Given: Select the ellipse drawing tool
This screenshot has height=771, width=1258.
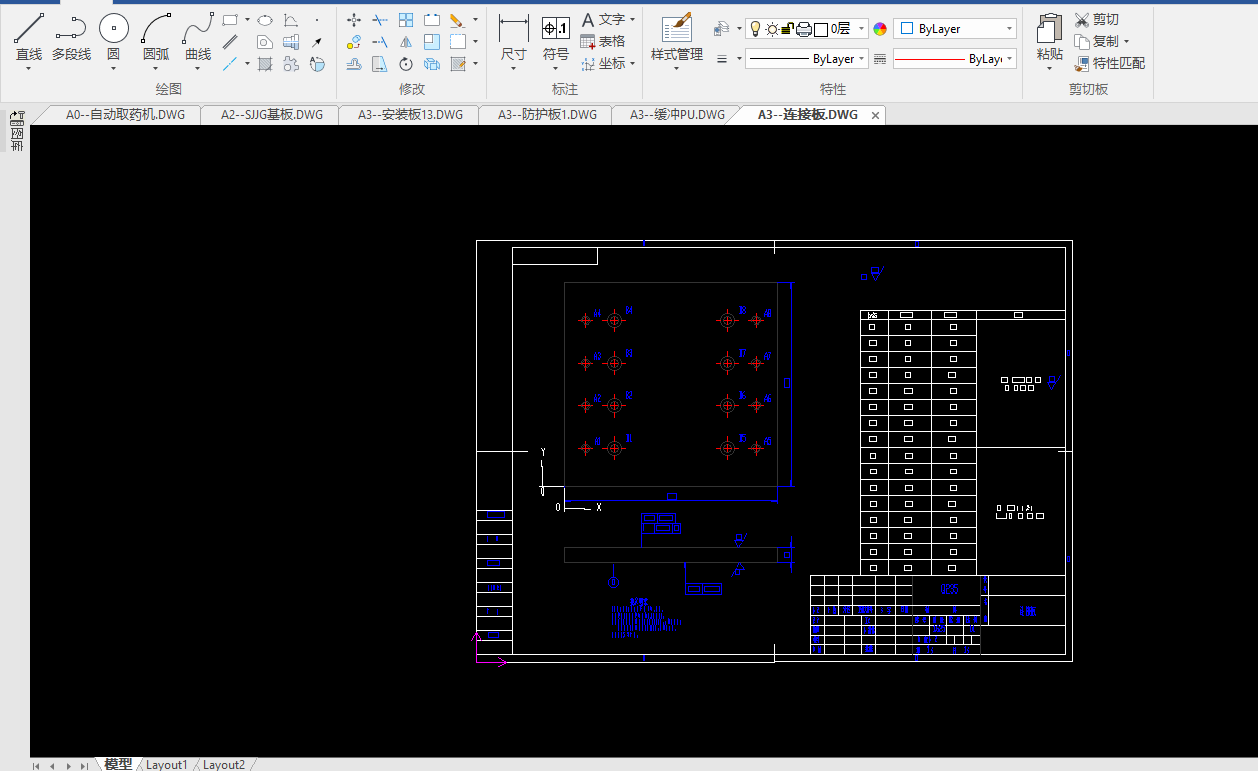Looking at the screenshot, I should pos(265,19).
